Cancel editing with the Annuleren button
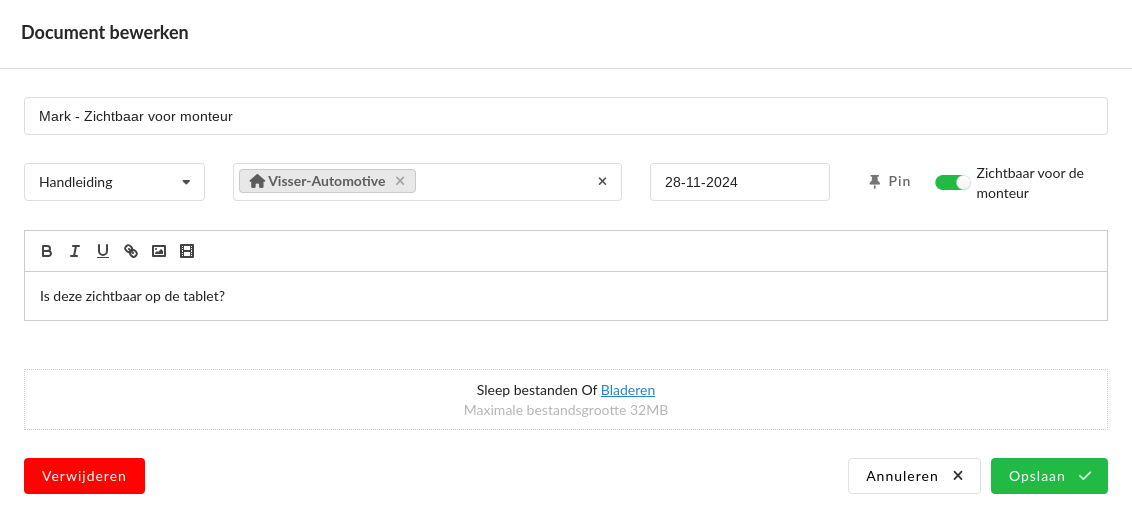 pyautogui.click(x=913, y=476)
